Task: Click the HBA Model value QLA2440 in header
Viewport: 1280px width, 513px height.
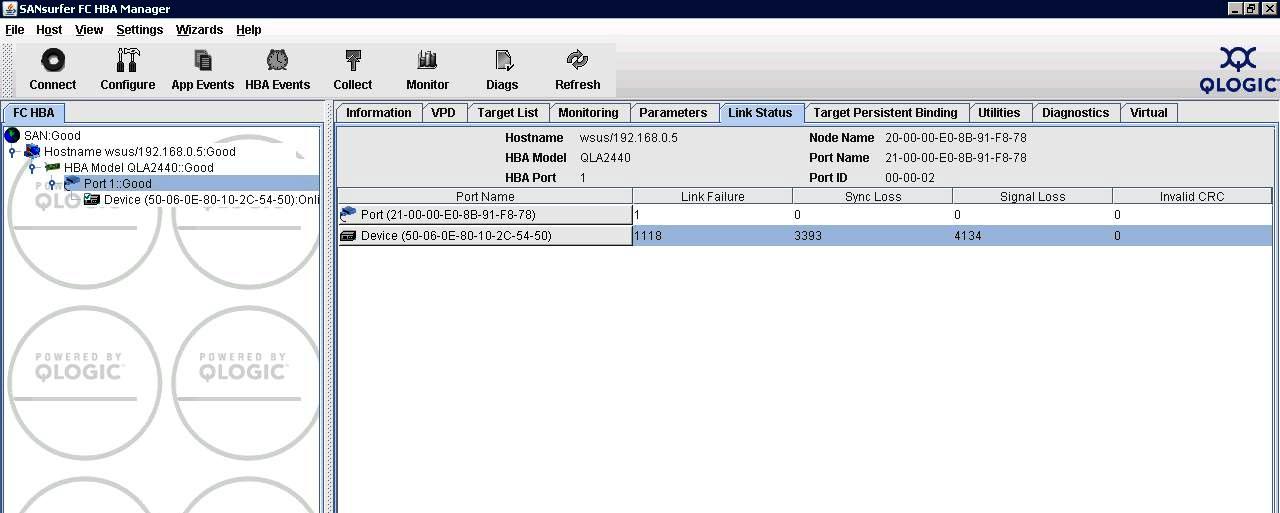Action: [605, 158]
